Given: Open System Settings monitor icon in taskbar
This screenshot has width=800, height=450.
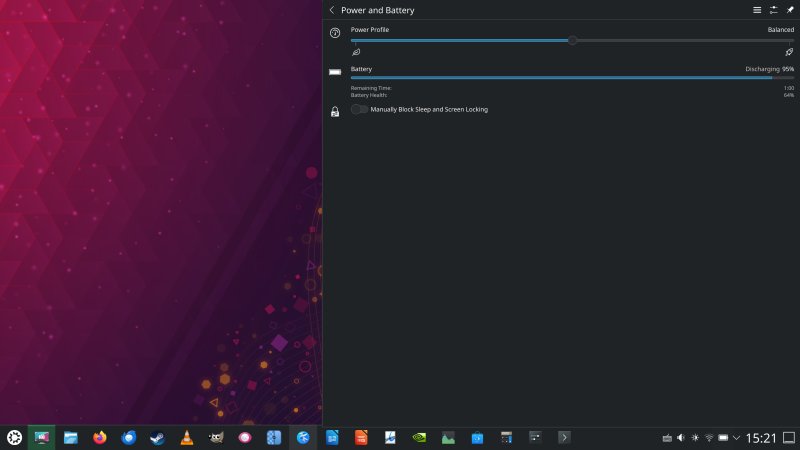Looking at the screenshot, I should click(x=41, y=437).
